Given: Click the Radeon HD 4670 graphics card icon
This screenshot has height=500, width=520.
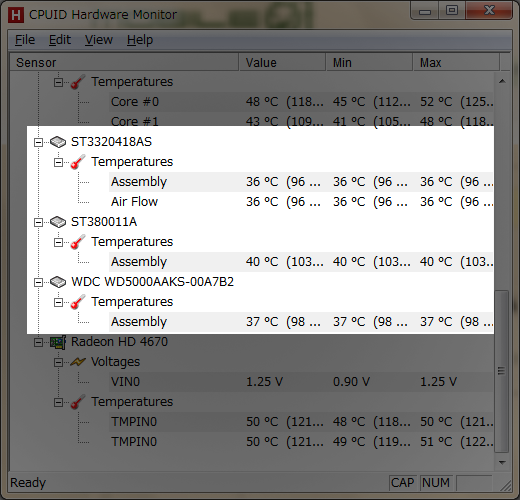Looking at the screenshot, I should [x=58, y=342].
